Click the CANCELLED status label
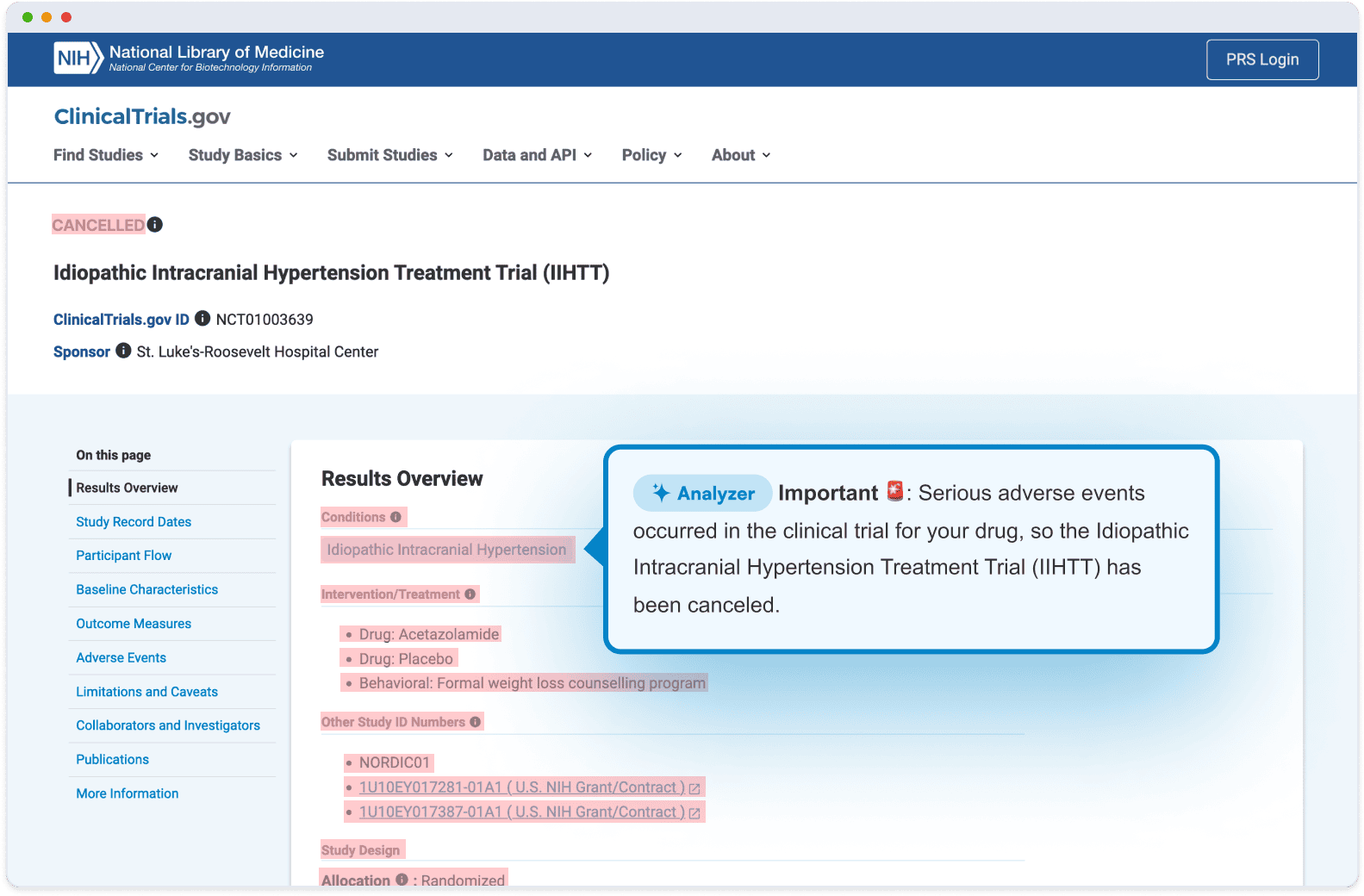This screenshot has width=1364, height=896. click(98, 225)
